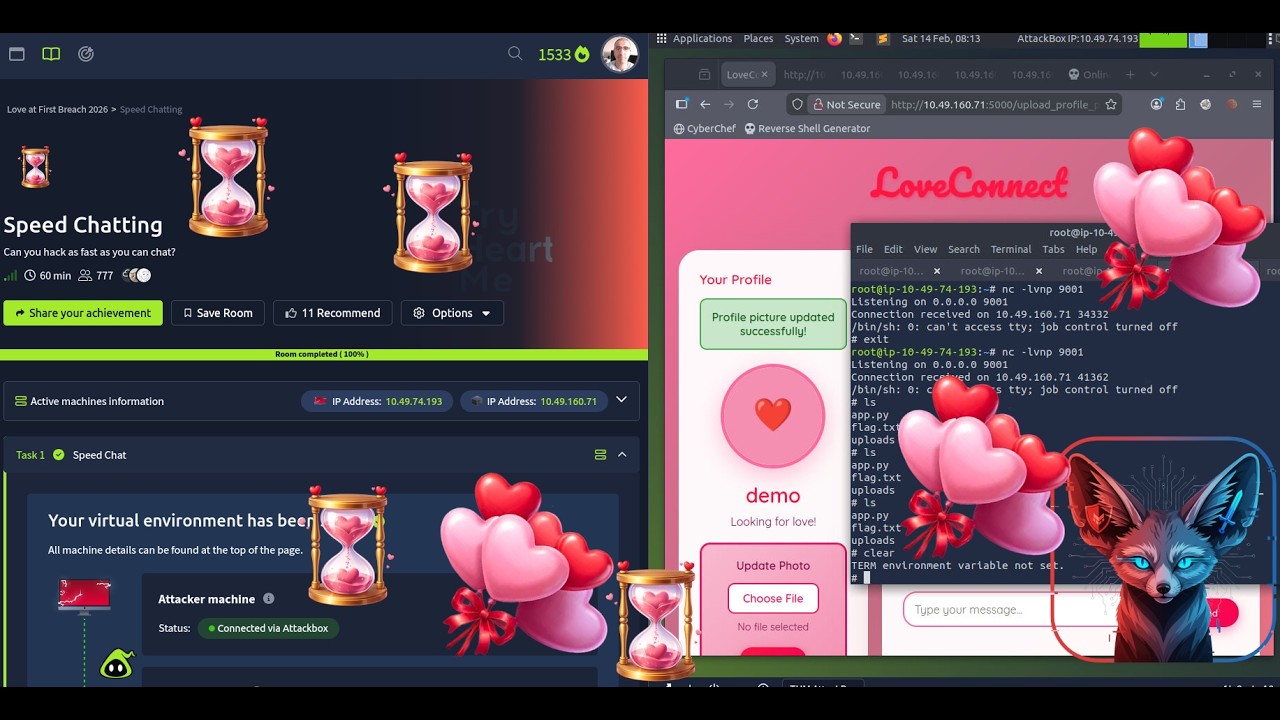Click the target practice icon in TryHackMe header

tap(86, 54)
